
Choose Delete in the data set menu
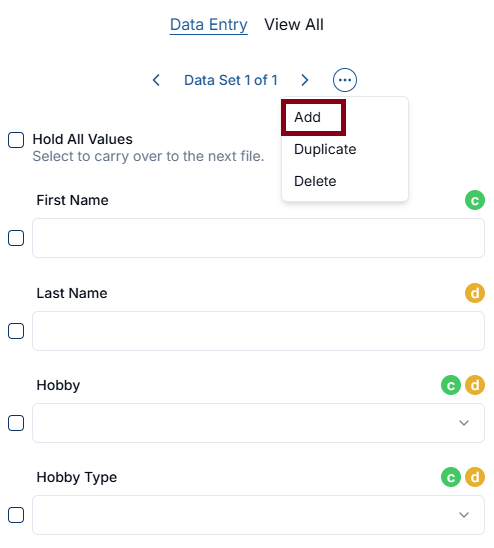(315, 181)
